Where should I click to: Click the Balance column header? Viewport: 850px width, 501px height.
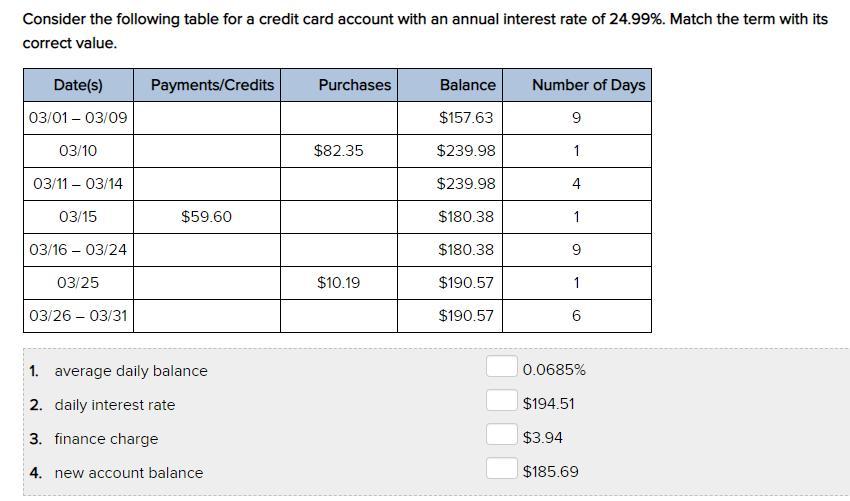coord(467,85)
